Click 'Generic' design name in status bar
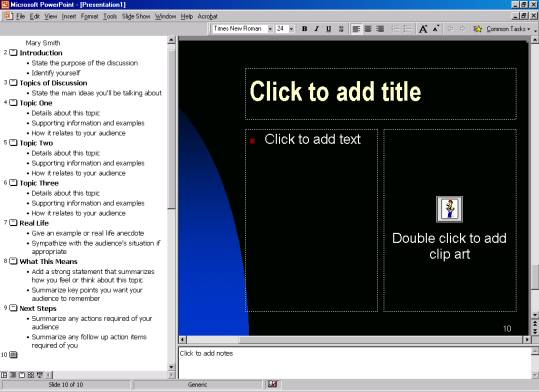Image resolution: width=539 pixels, height=392 pixels. 197,384
